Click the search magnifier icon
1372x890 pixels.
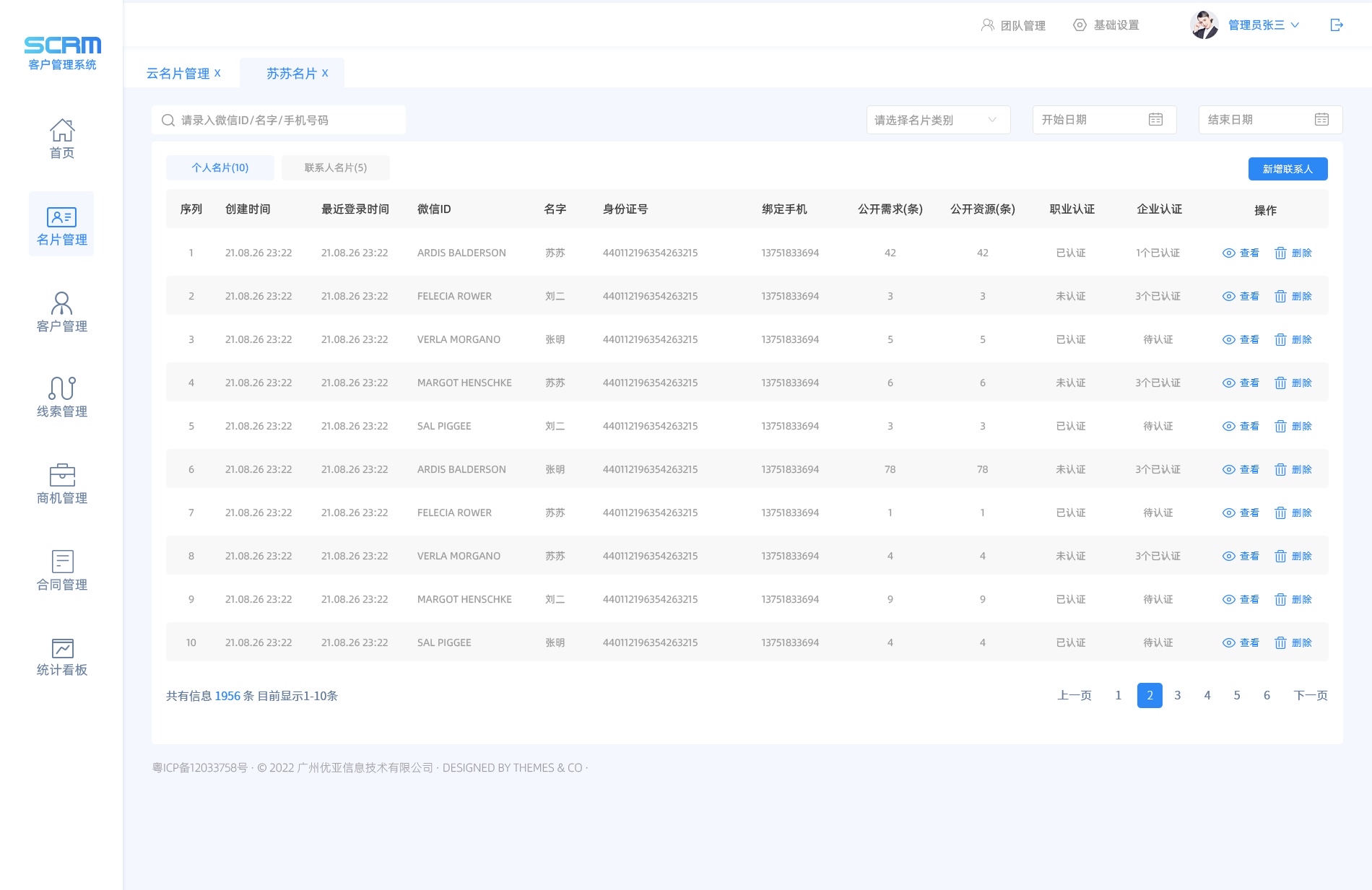pyautogui.click(x=168, y=120)
